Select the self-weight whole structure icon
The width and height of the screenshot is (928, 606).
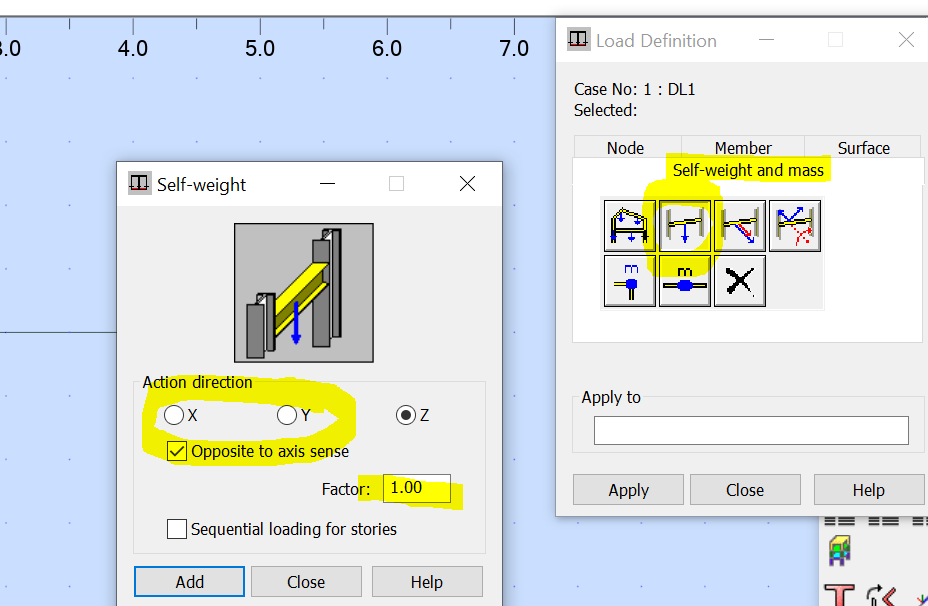point(629,226)
